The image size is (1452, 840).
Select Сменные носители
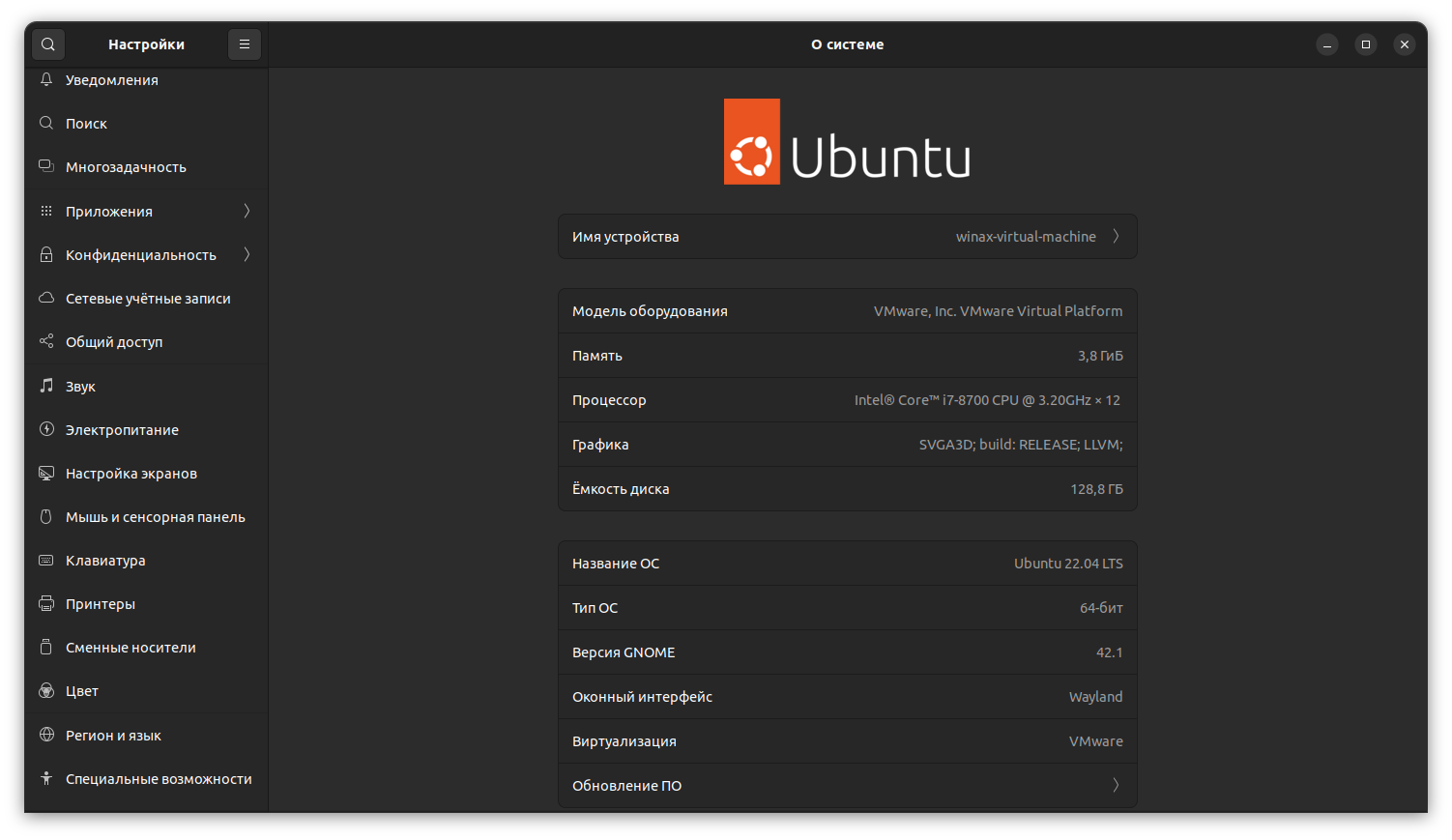point(146,647)
